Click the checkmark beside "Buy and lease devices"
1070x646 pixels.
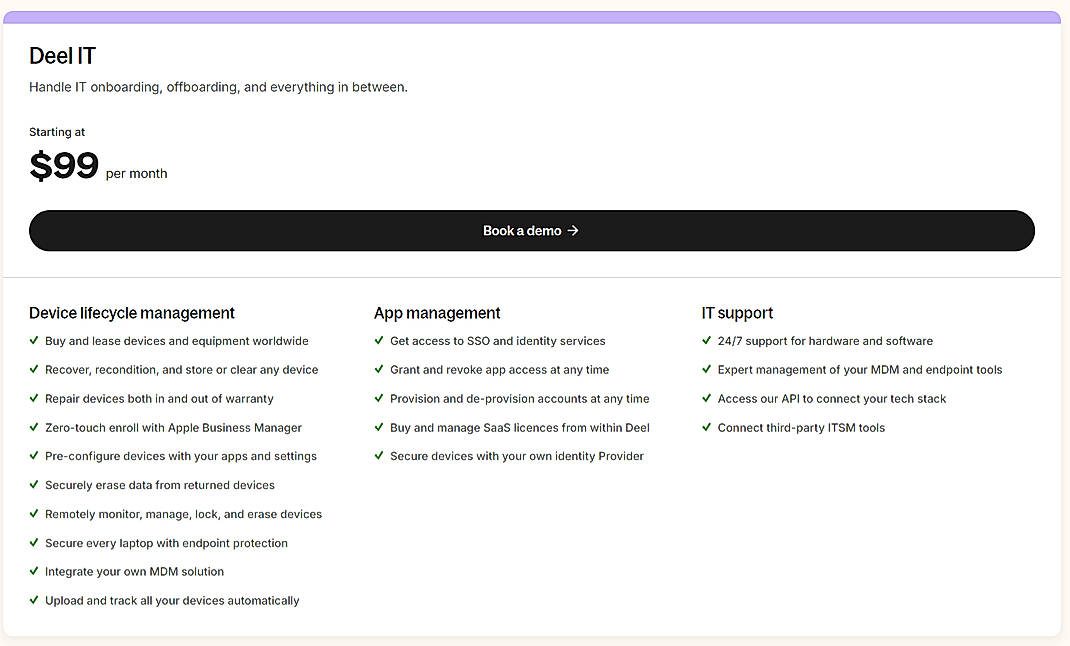point(33,340)
